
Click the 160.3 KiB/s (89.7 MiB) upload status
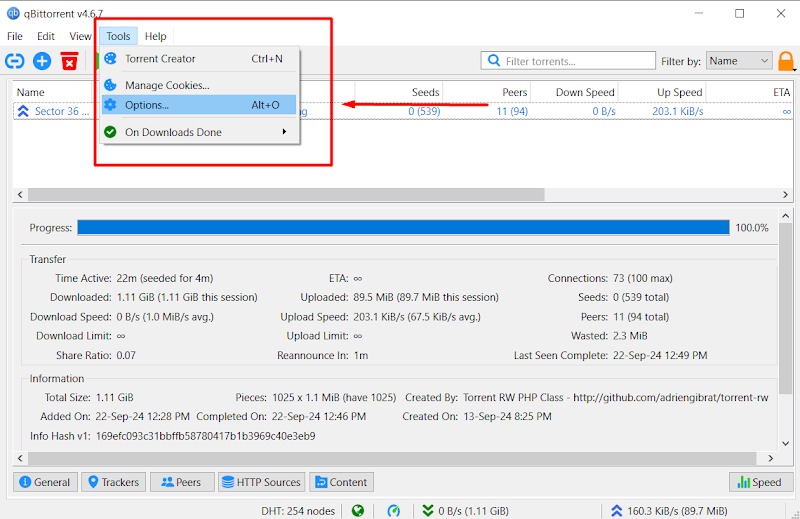coord(678,511)
